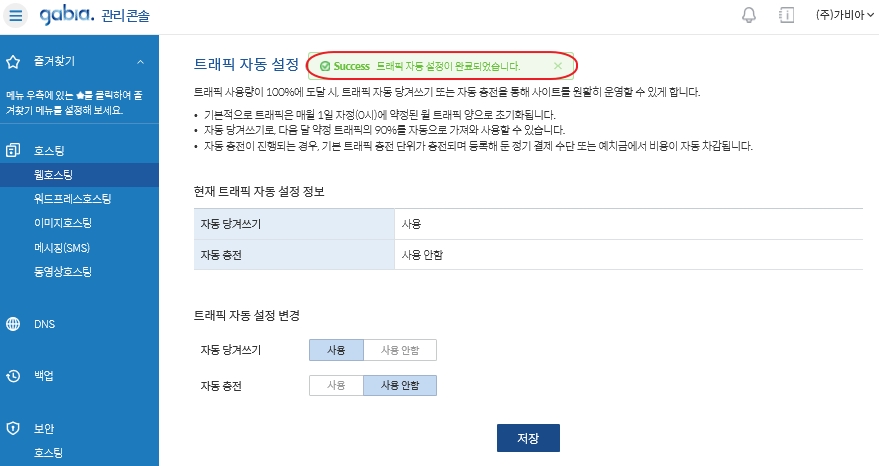This screenshot has width=879, height=466.
Task: Set 자동 충전 to 사용
Action: point(336,385)
